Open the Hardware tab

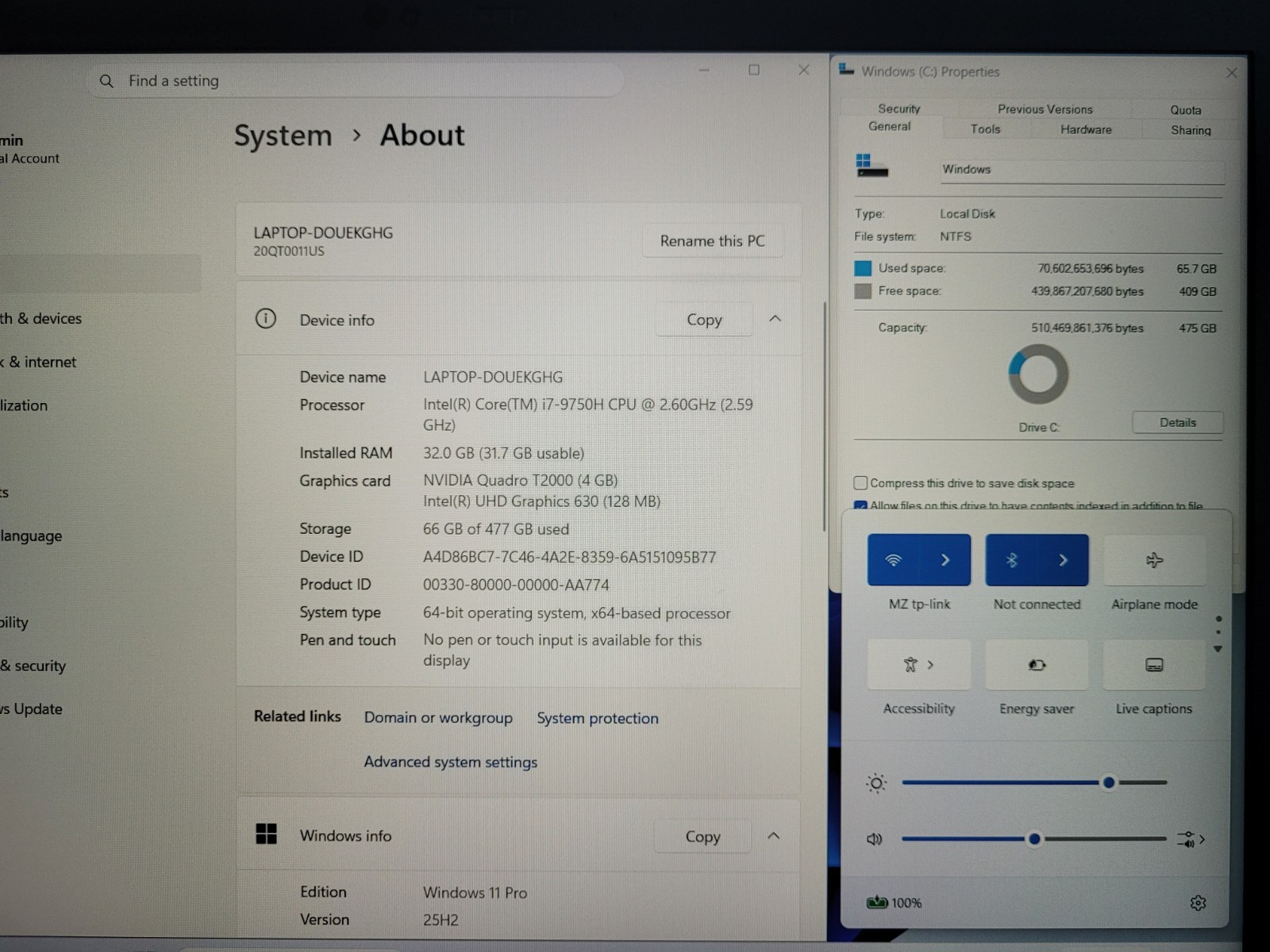click(x=1086, y=129)
